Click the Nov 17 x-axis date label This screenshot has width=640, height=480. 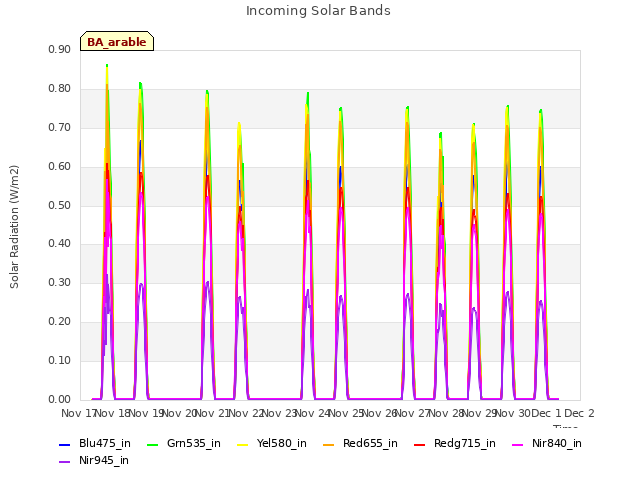coord(78,413)
